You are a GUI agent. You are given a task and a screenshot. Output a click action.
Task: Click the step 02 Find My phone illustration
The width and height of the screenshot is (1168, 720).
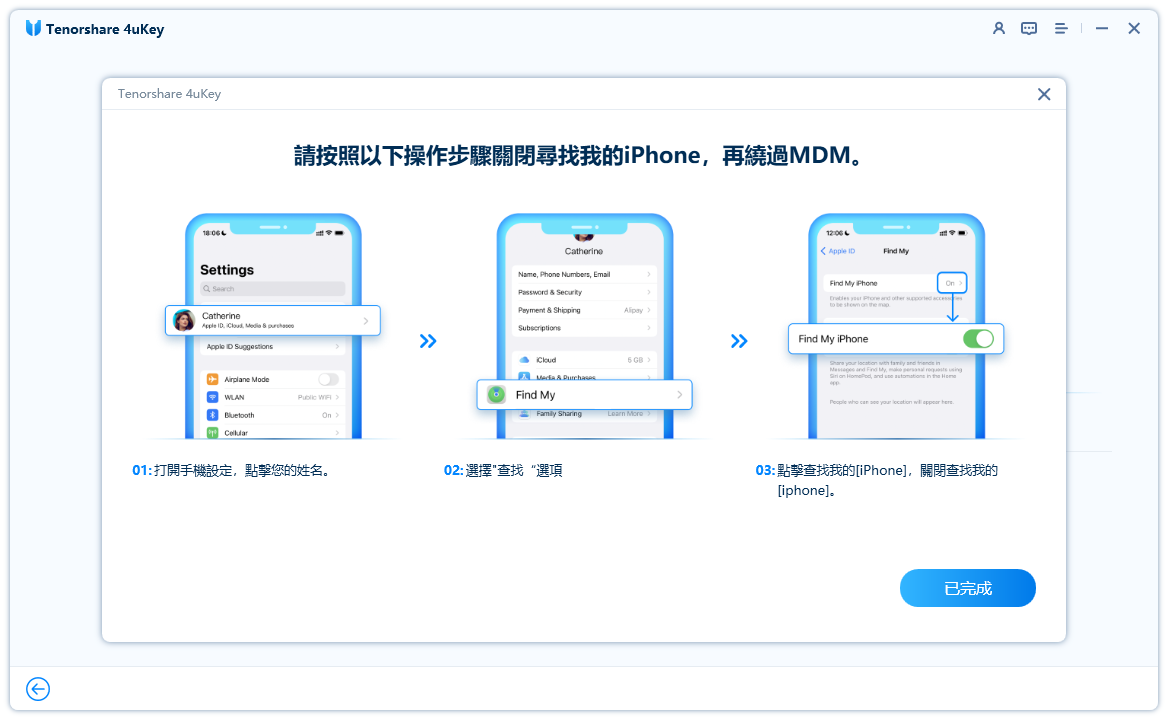(x=585, y=326)
